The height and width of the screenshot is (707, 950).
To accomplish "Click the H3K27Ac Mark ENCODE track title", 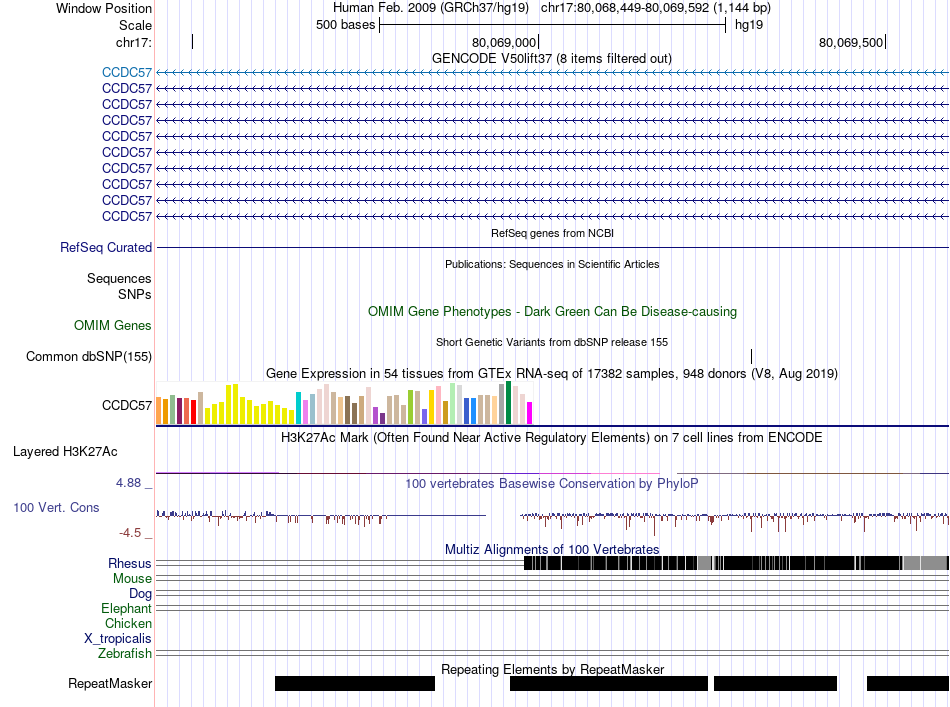I will (552, 437).
